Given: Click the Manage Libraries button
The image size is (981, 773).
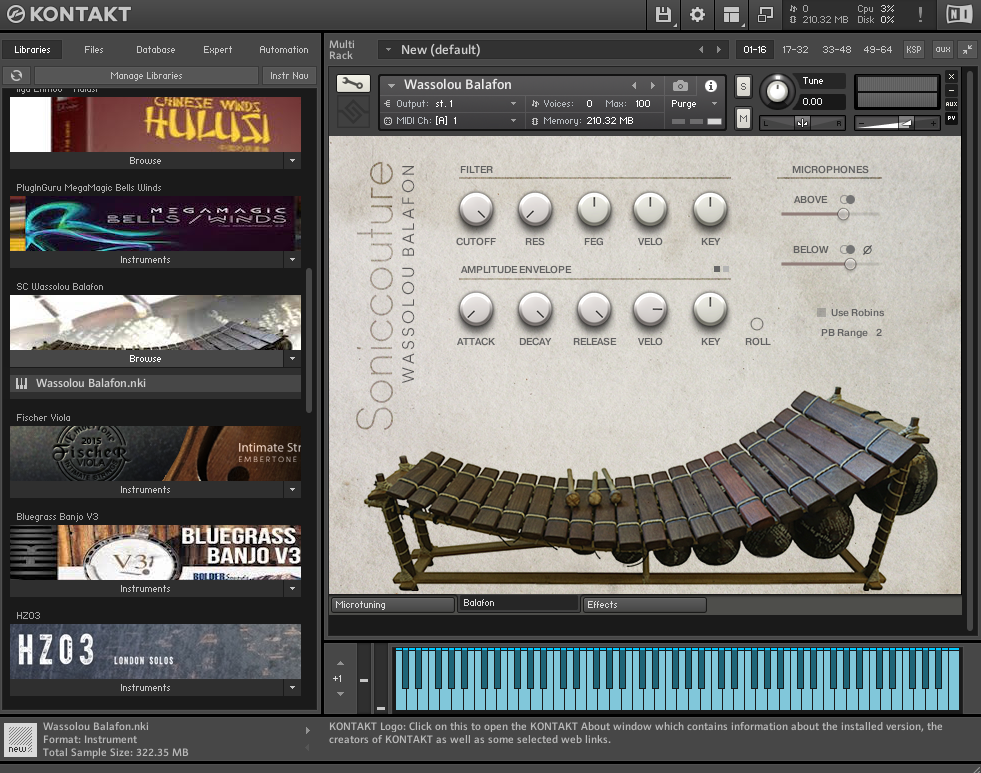Looking at the screenshot, I should 146,76.
